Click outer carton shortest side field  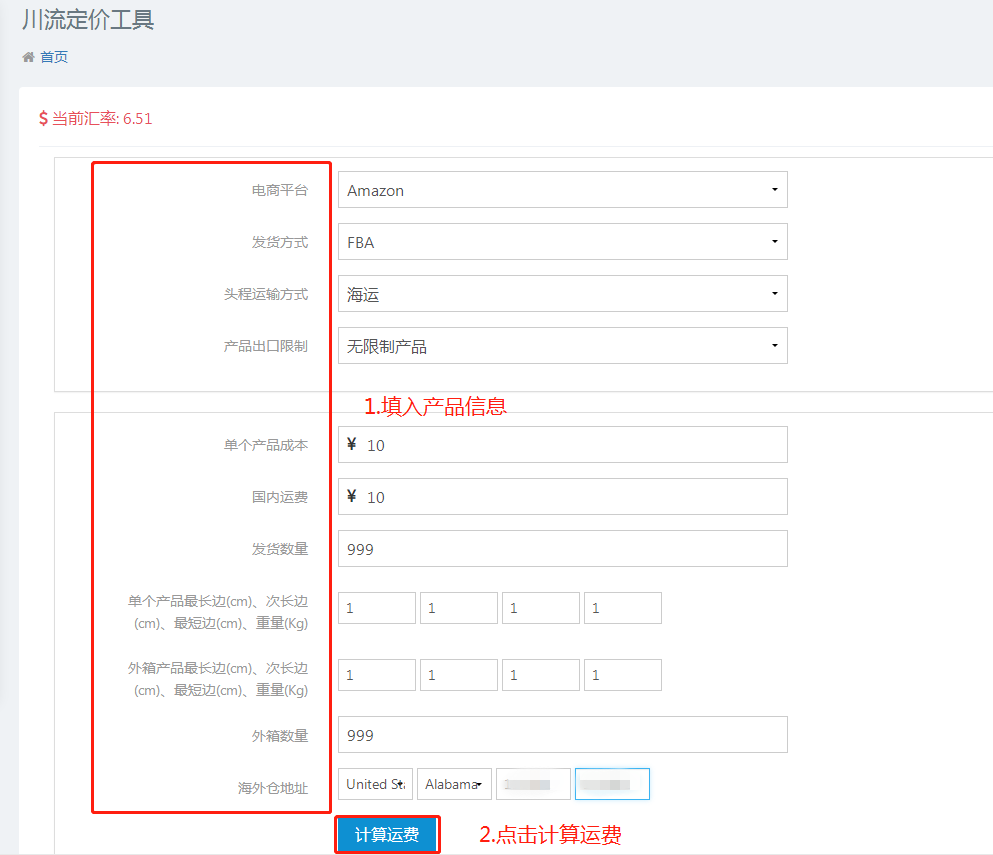tap(541, 675)
